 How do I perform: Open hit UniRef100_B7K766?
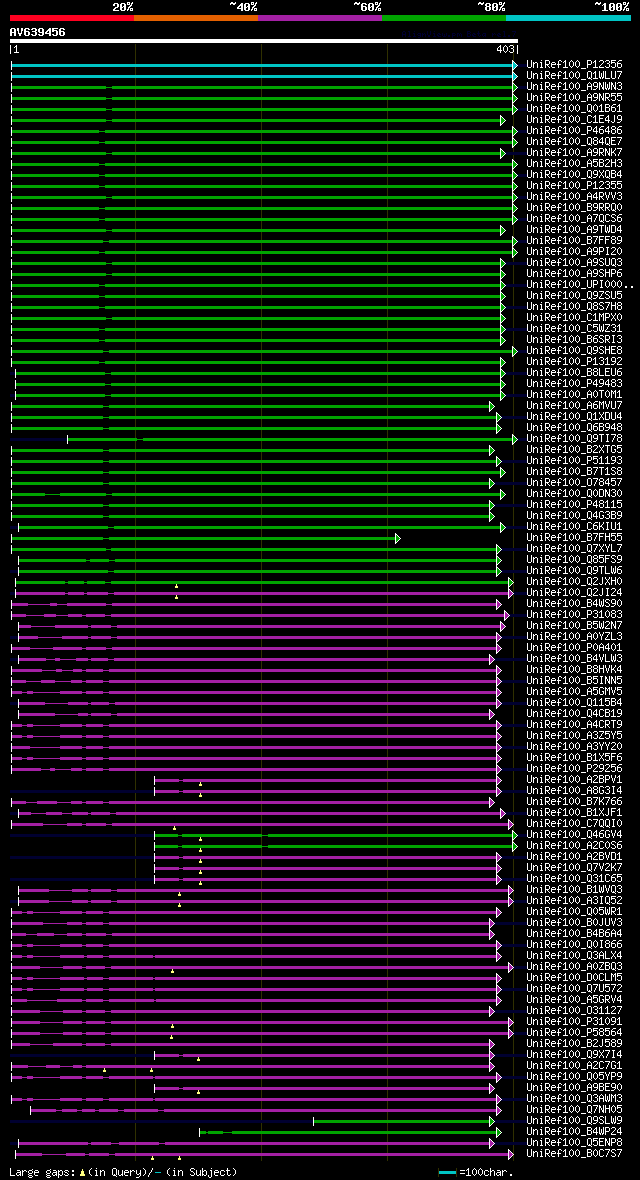pos(574,801)
